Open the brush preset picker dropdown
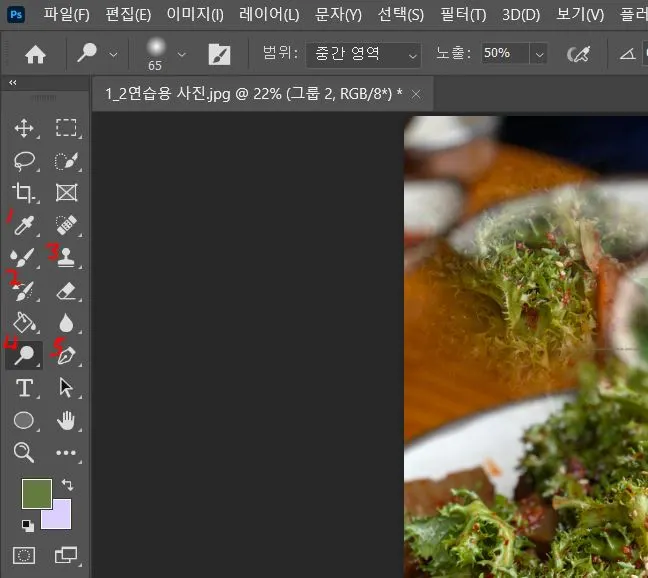Image resolution: width=648 pixels, height=578 pixels. [x=181, y=54]
